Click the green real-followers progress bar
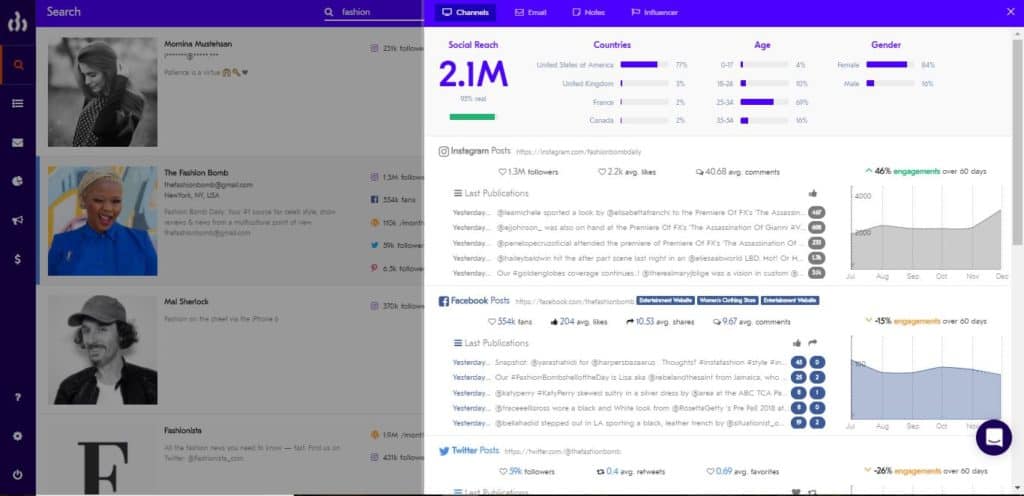Image resolution: width=1024 pixels, height=496 pixels. [472, 117]
